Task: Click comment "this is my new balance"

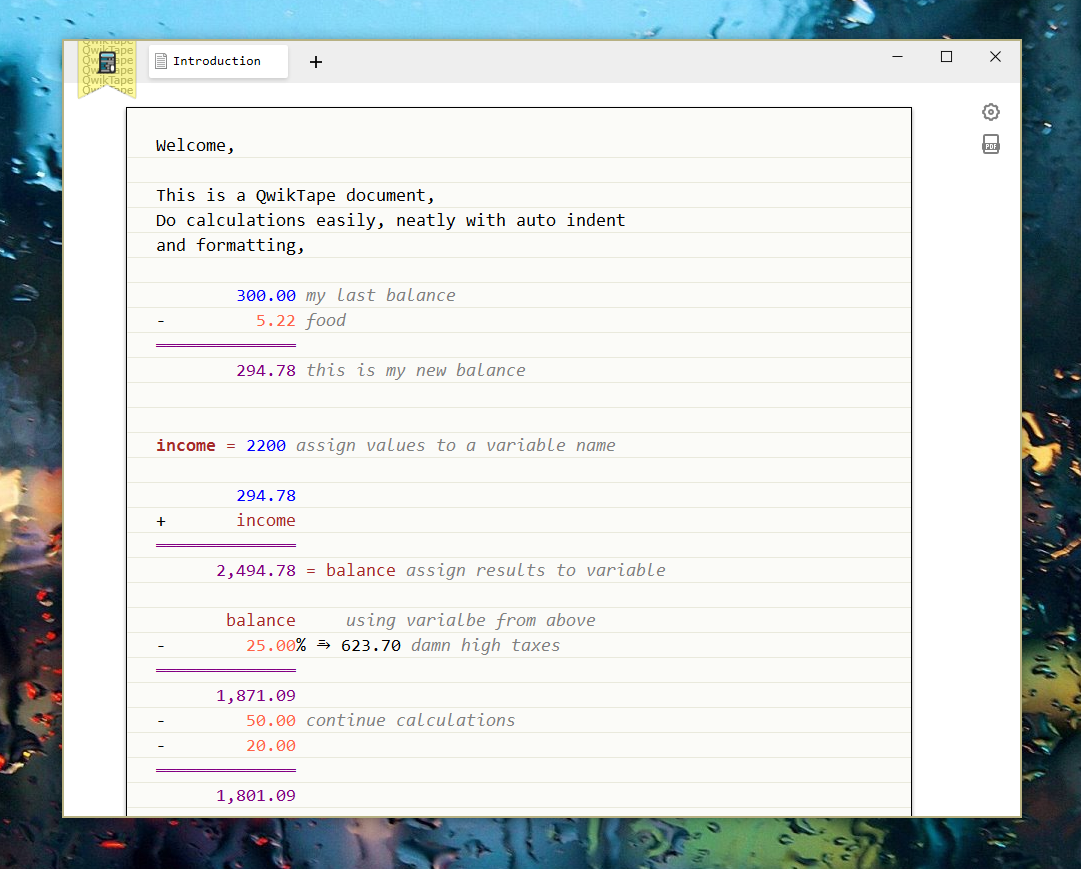Action: click(416, 370)
